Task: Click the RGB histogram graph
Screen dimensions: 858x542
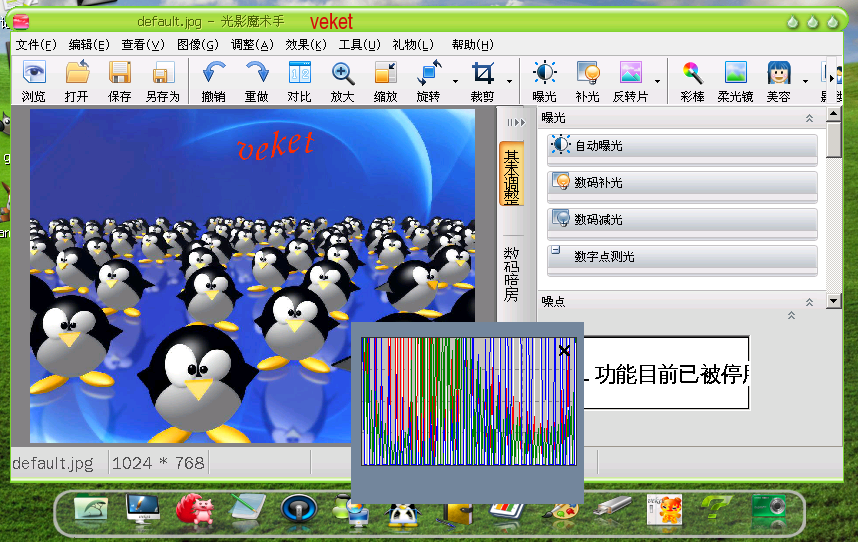Action: 469,401
